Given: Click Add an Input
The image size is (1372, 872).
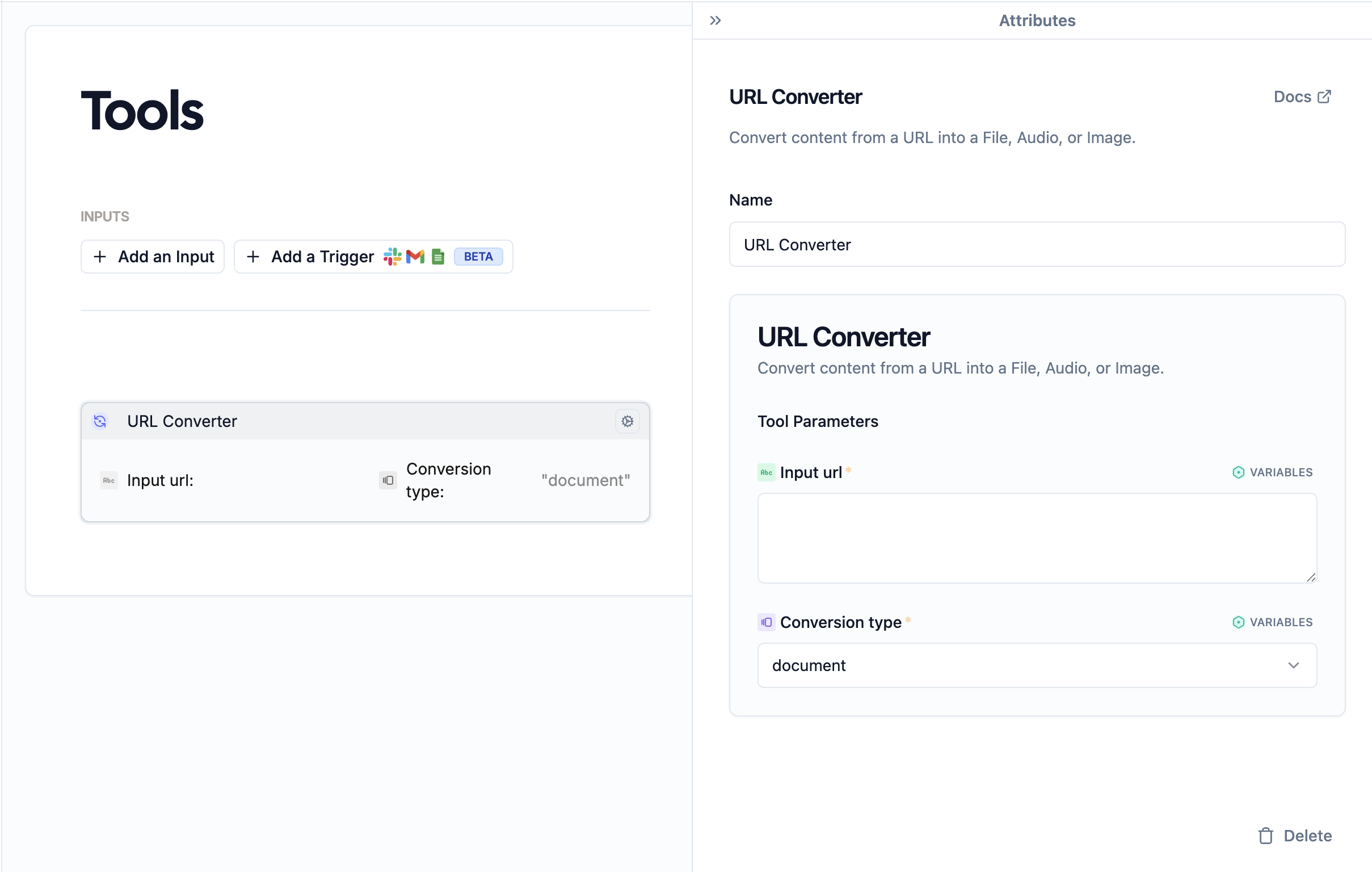Looking at the screenshot, I should (x=152, y=257).
